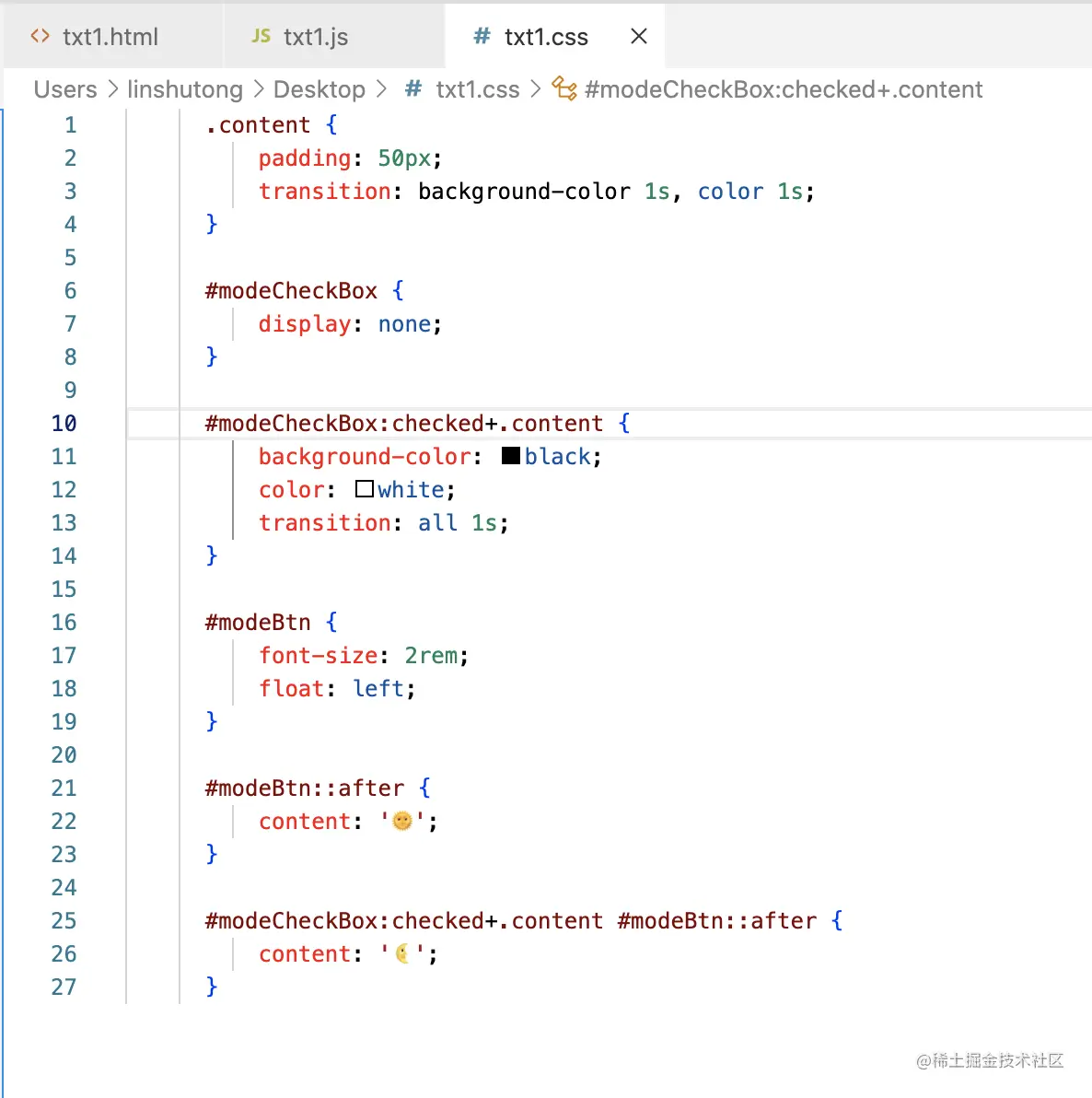Click line number 1 in gutter
Image resolution: width=1092 pixels, height=1098 pixels.
[x=70, y=124]
